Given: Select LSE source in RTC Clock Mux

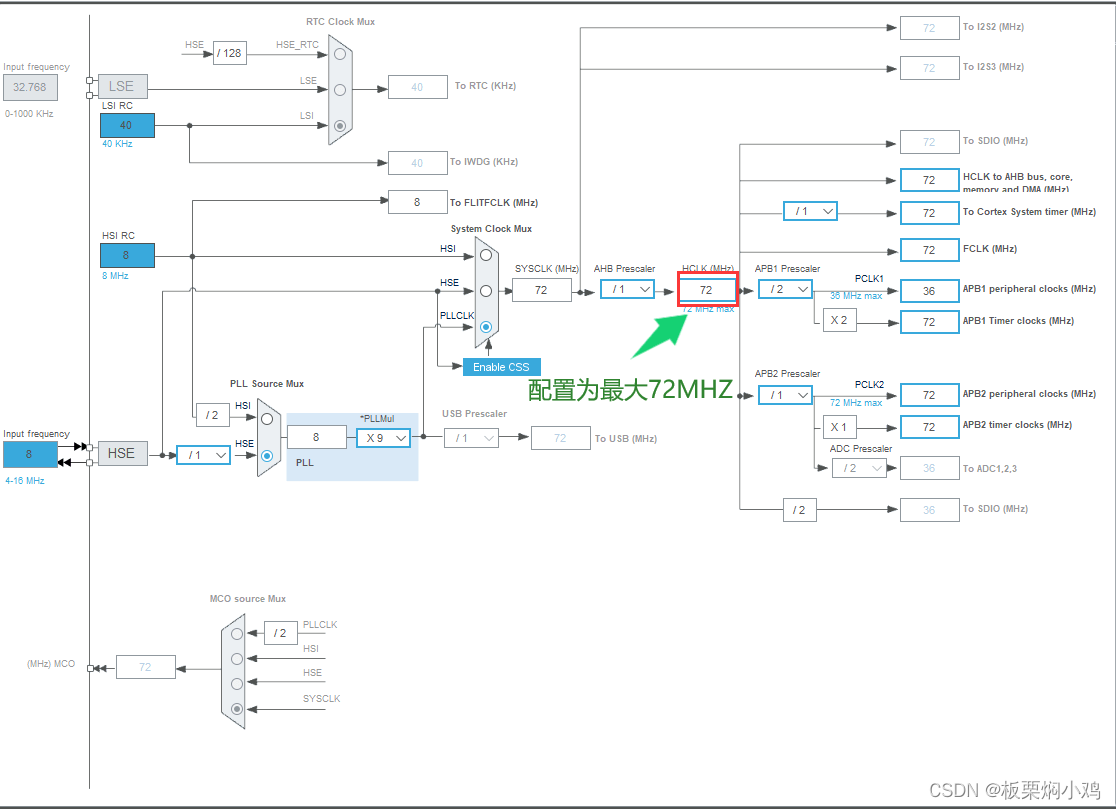Looking at the screenshot, I should pyautogui.click(x=339, y=88).
